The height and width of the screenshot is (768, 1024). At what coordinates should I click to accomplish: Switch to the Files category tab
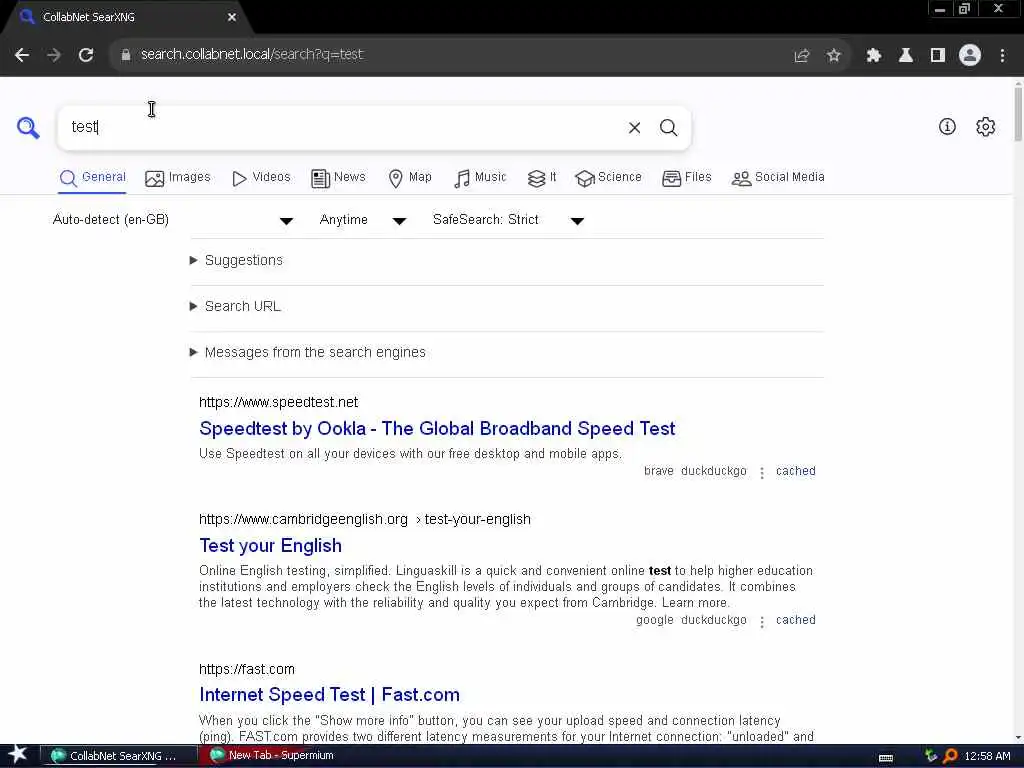point(686,178)
